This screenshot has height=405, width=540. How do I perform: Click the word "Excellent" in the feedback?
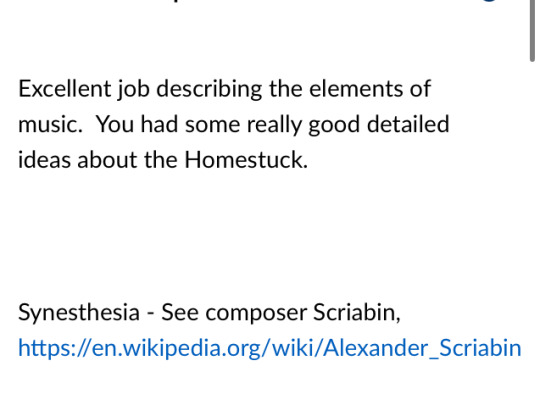pos(65,89)
